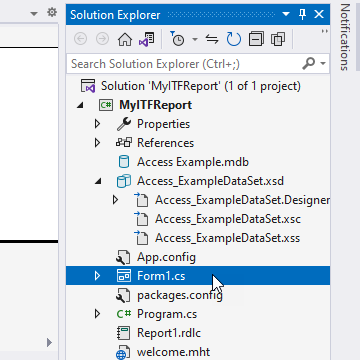This screenshot has width=360, height=360.
Task: Click the Back navigation arrow in Solution Explorer
Action: 80,39
